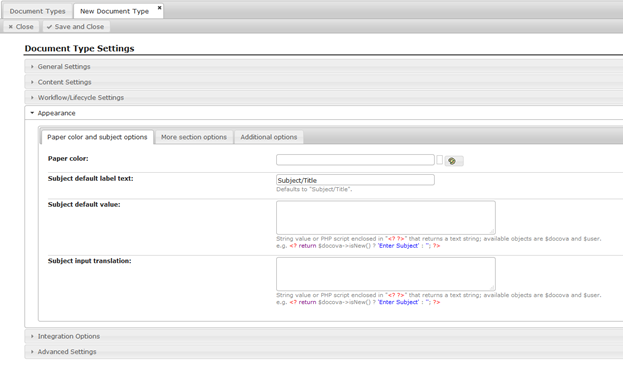Click the Save and Close button
This screenshot has width=623, height=366.
[x=75, y=27]
